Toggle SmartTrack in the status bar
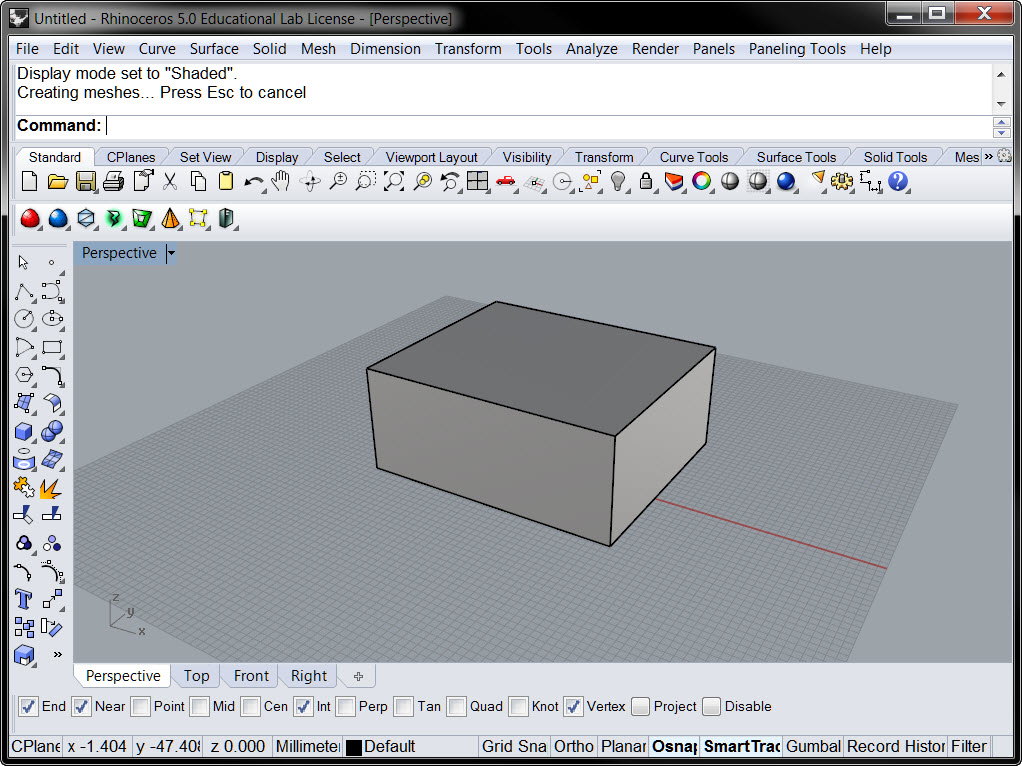This screenshot has width=1022, height=766. pos(742,746)
